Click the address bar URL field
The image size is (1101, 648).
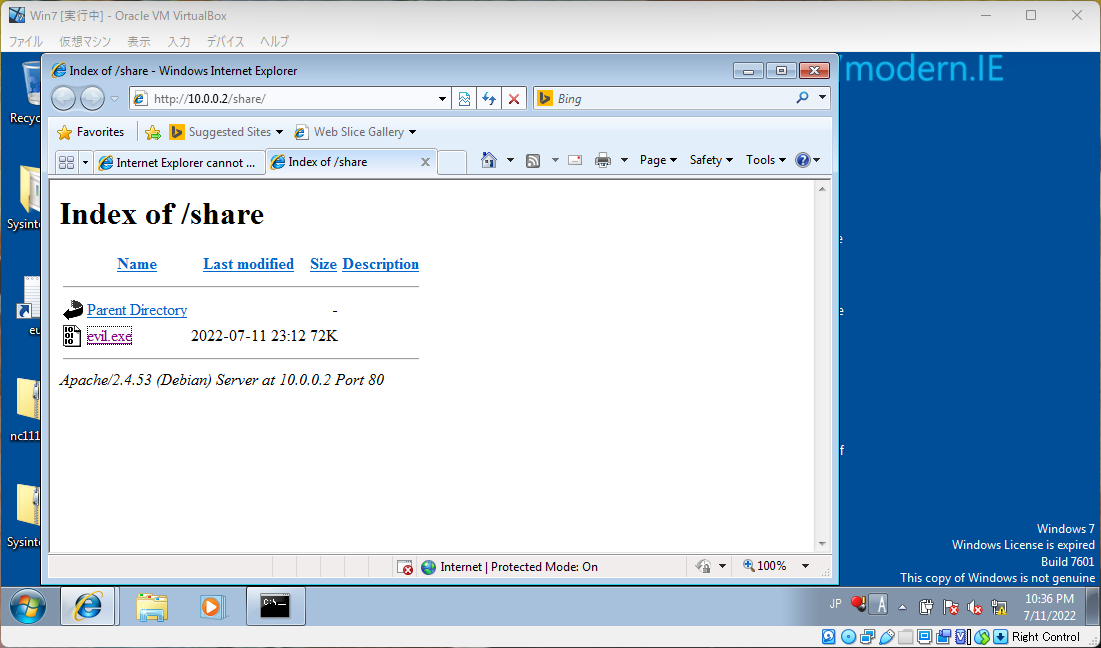284,99
